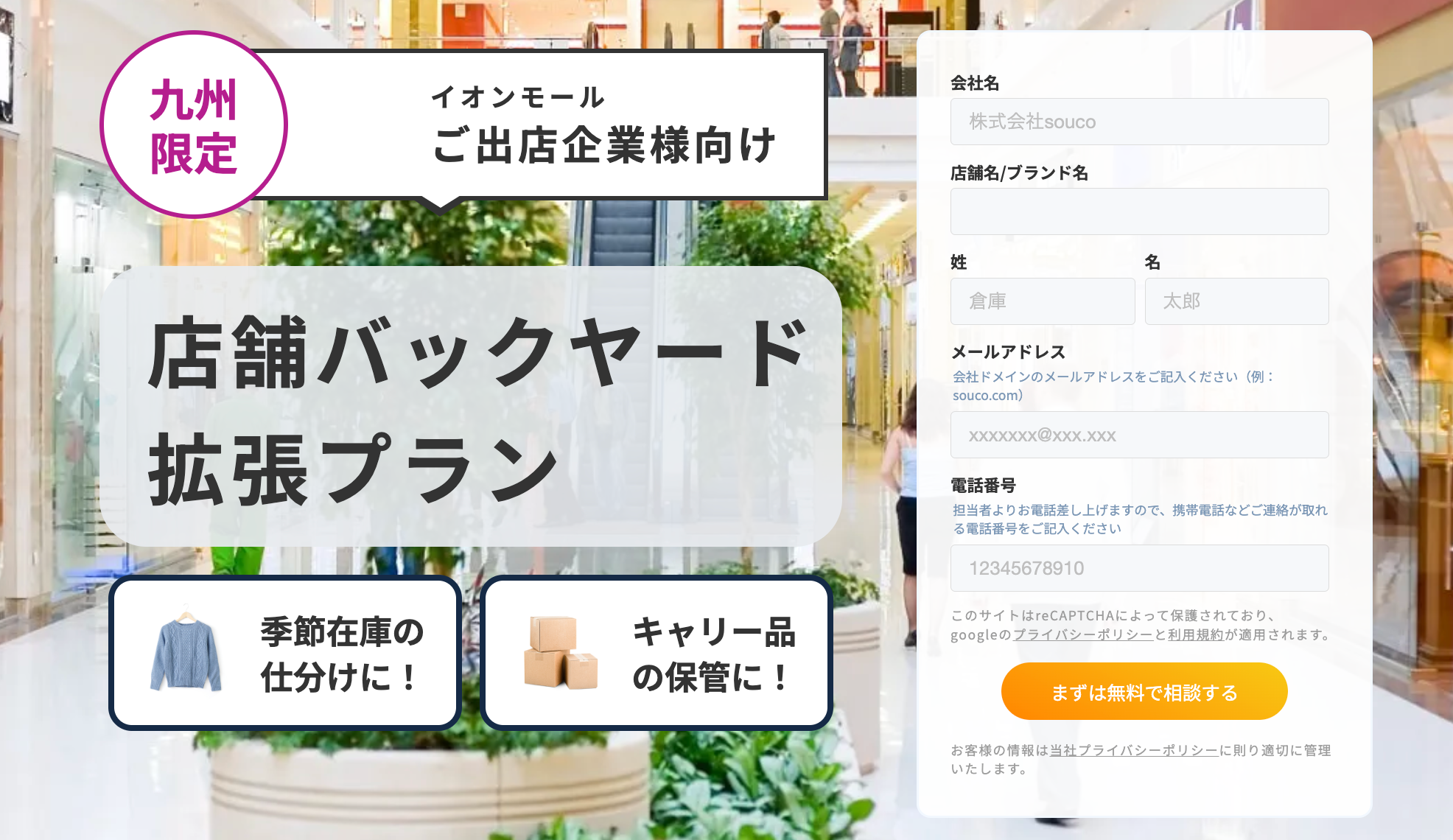Focus the 会社名 input field
The height and width of the screenshot is (840, 1453).
point(1139,122)
